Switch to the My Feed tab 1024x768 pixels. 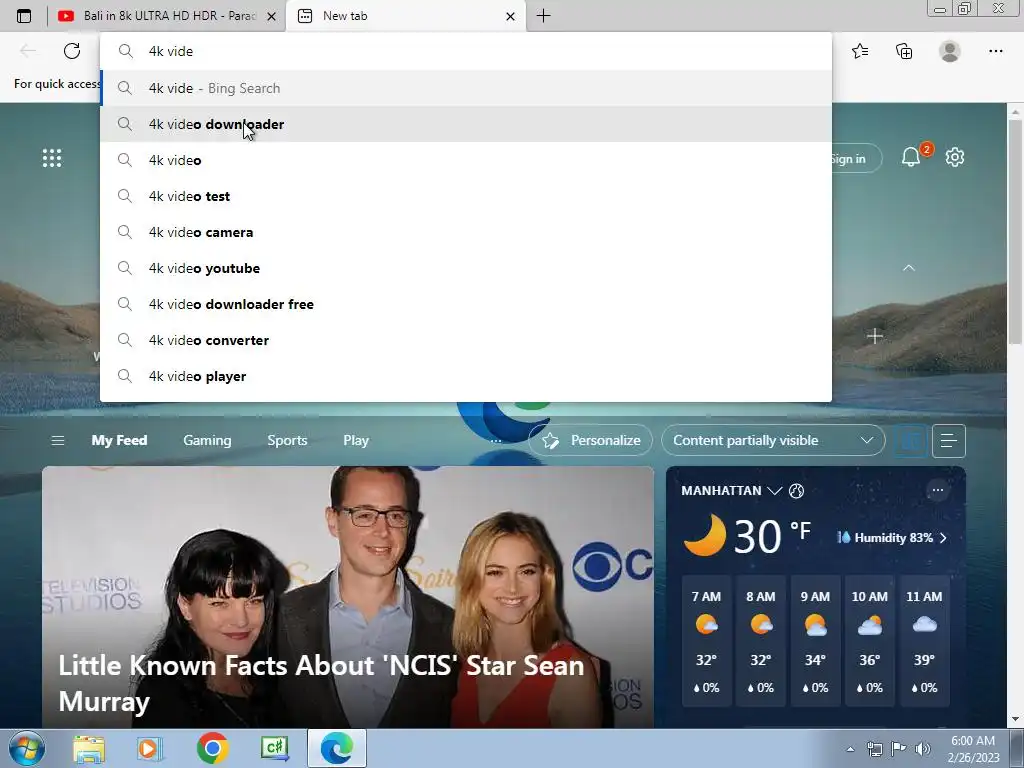[x=120, y=440]
